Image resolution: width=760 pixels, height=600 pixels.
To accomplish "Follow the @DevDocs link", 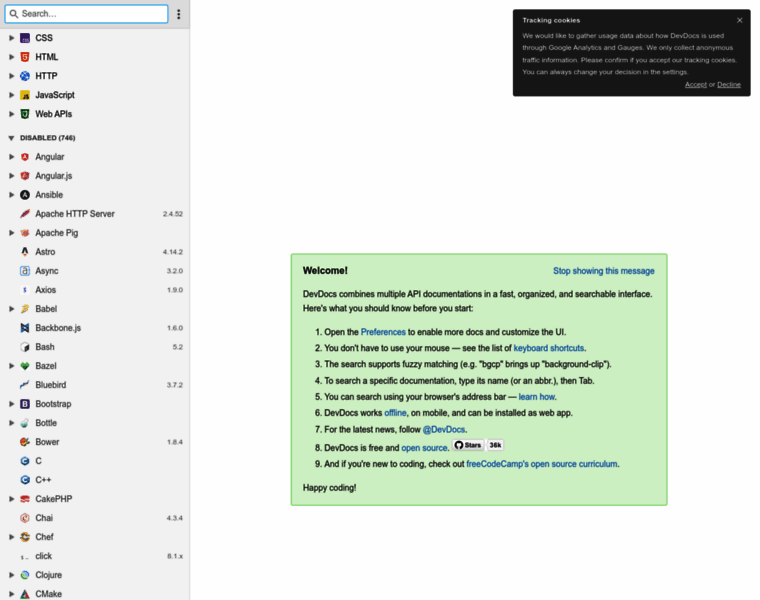I will coord(443,429).
